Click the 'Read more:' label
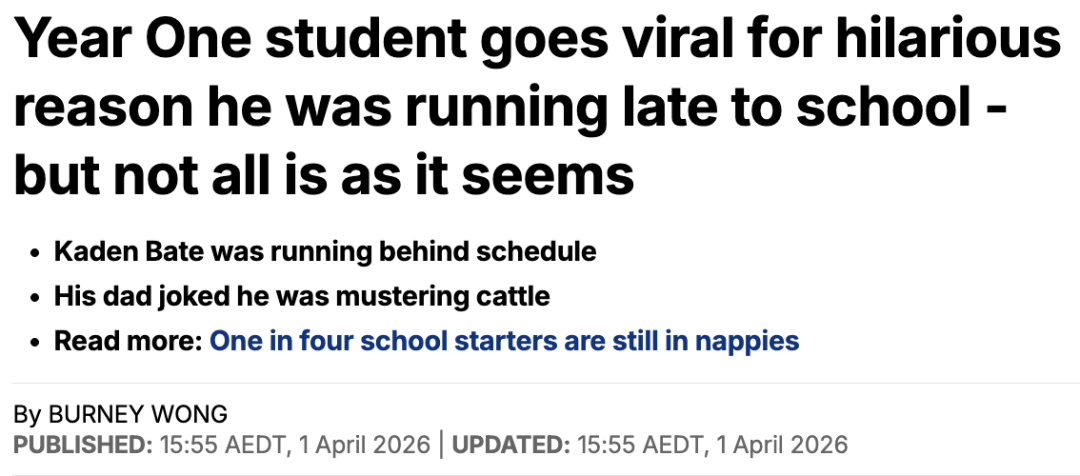This screenshot has width=1080, height=476. pyautogui.click(x=128, y=341)
